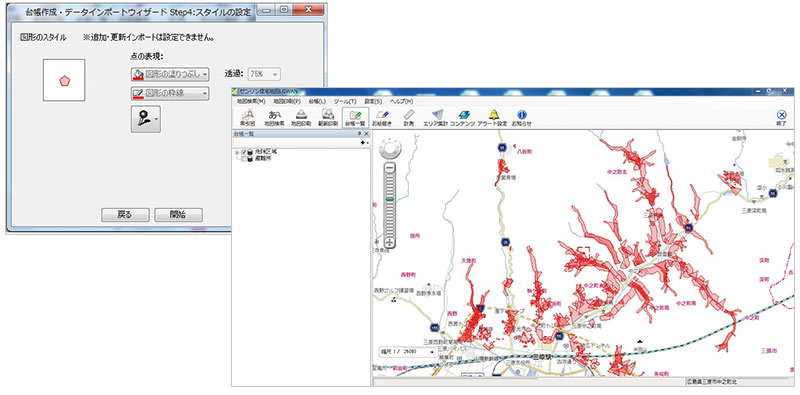Open the 地図検索 toolbar icon
This screenshot has height=395, width=800.
274,118
